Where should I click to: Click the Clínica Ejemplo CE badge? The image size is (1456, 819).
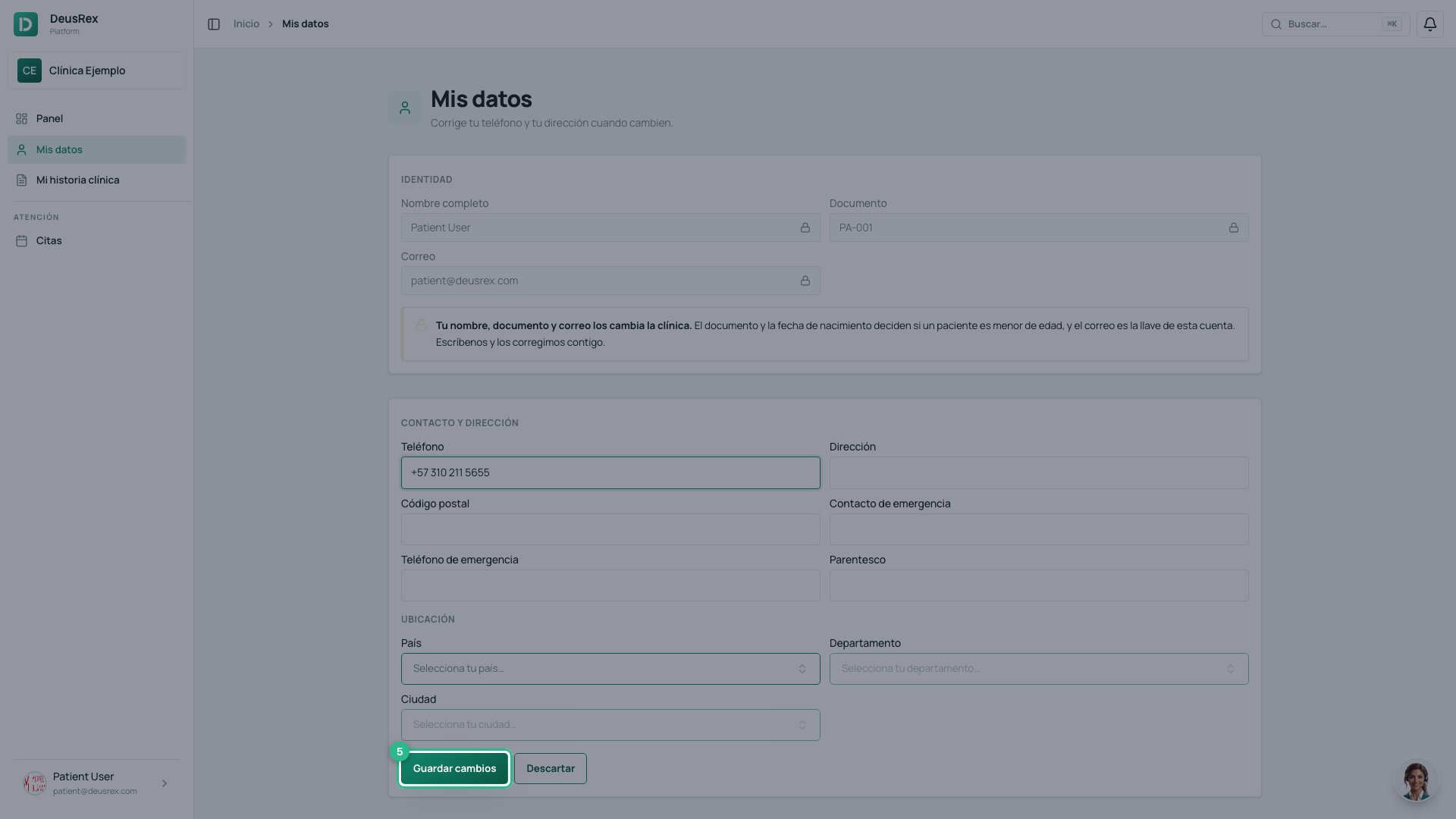click(30, 71)
